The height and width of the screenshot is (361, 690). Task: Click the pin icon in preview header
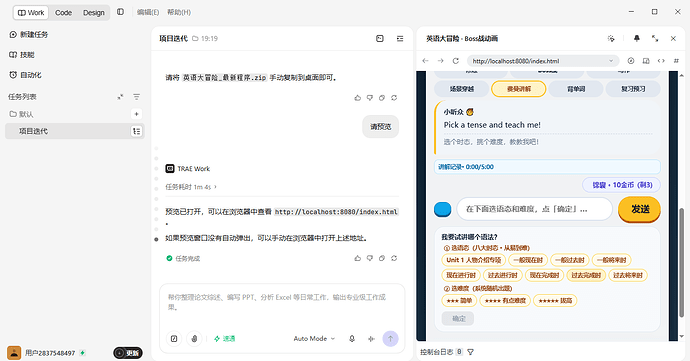[x=636, y=39]
